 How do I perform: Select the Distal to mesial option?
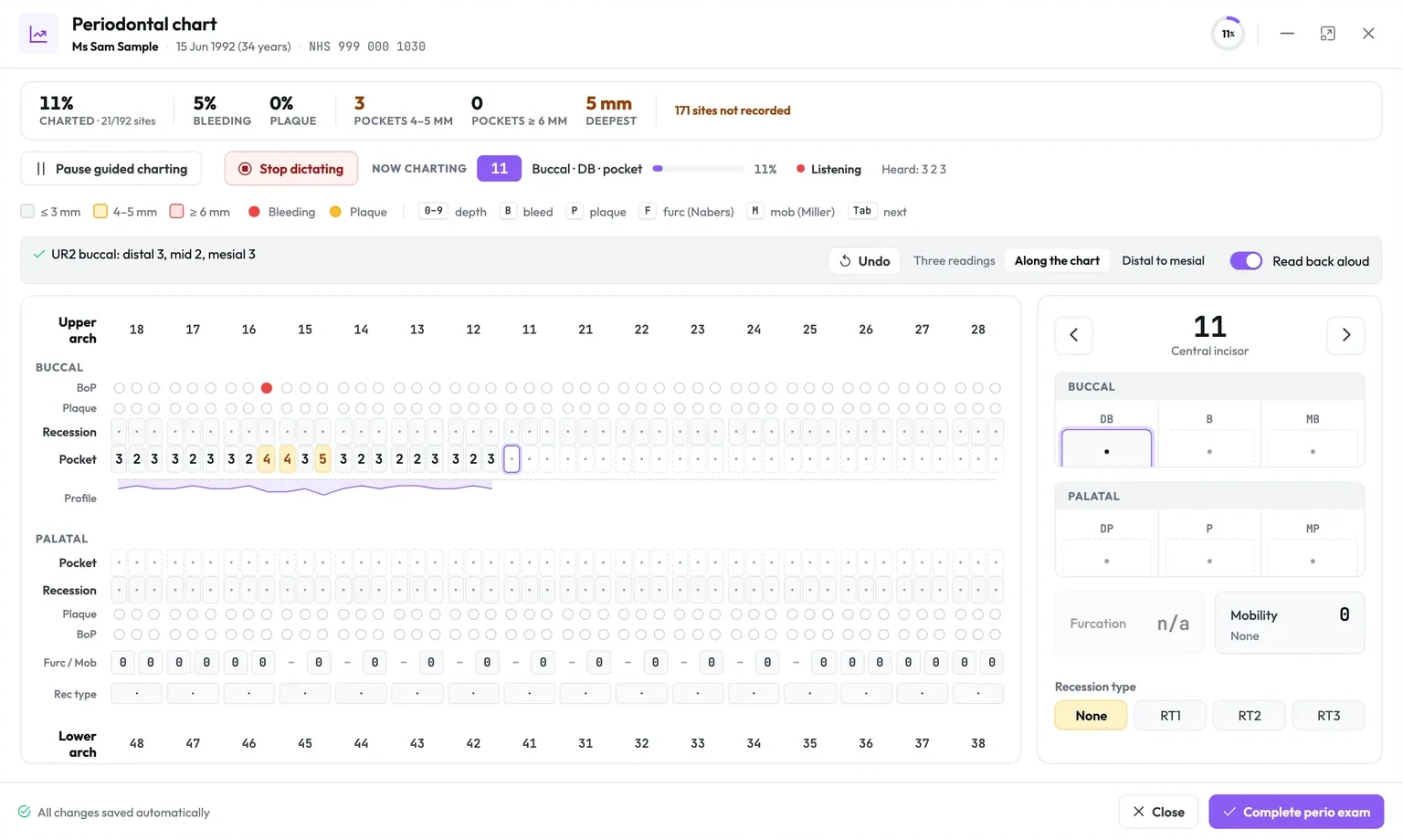click(1163, 261)
